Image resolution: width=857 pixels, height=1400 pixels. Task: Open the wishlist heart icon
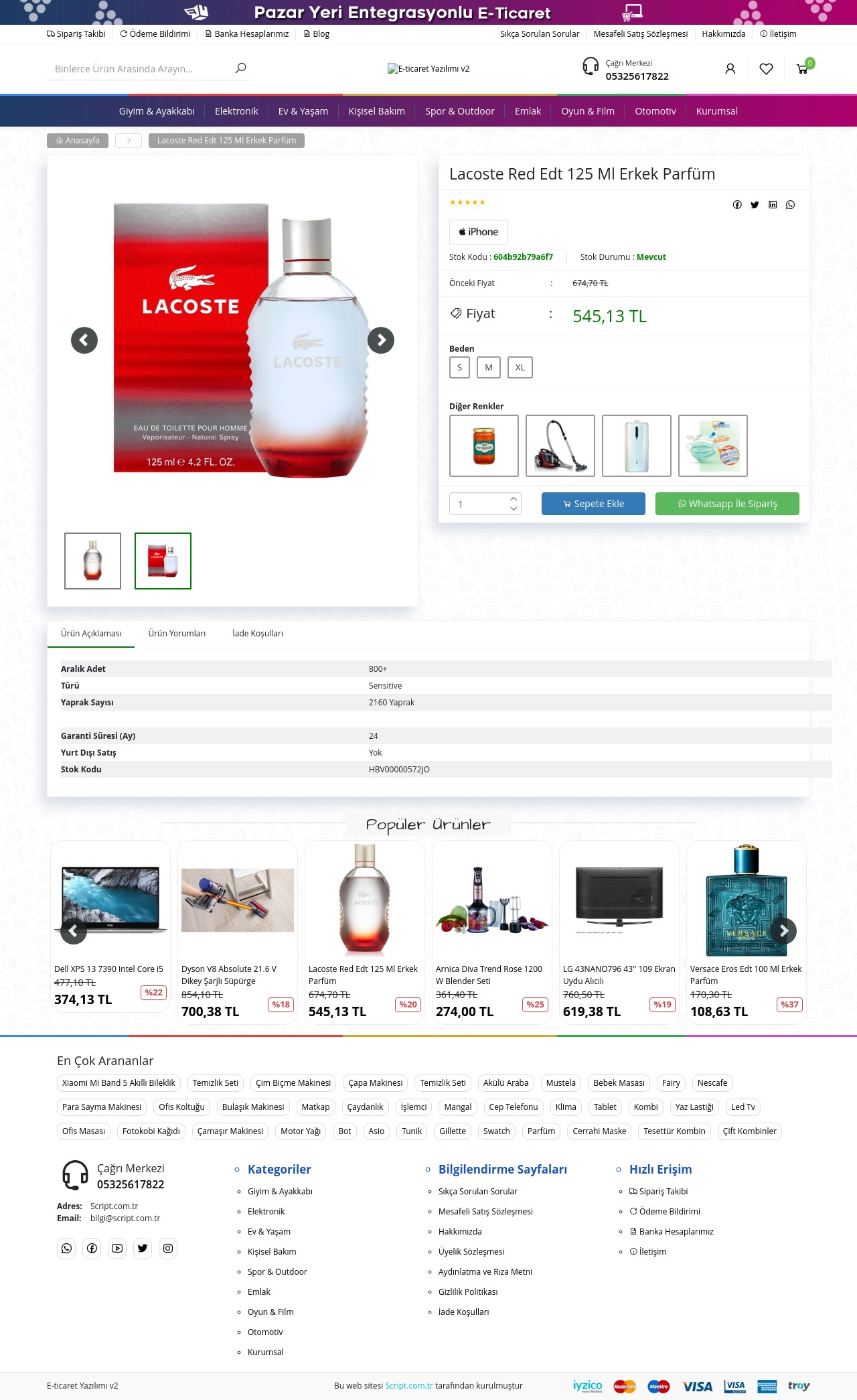(x=767, y=68)
